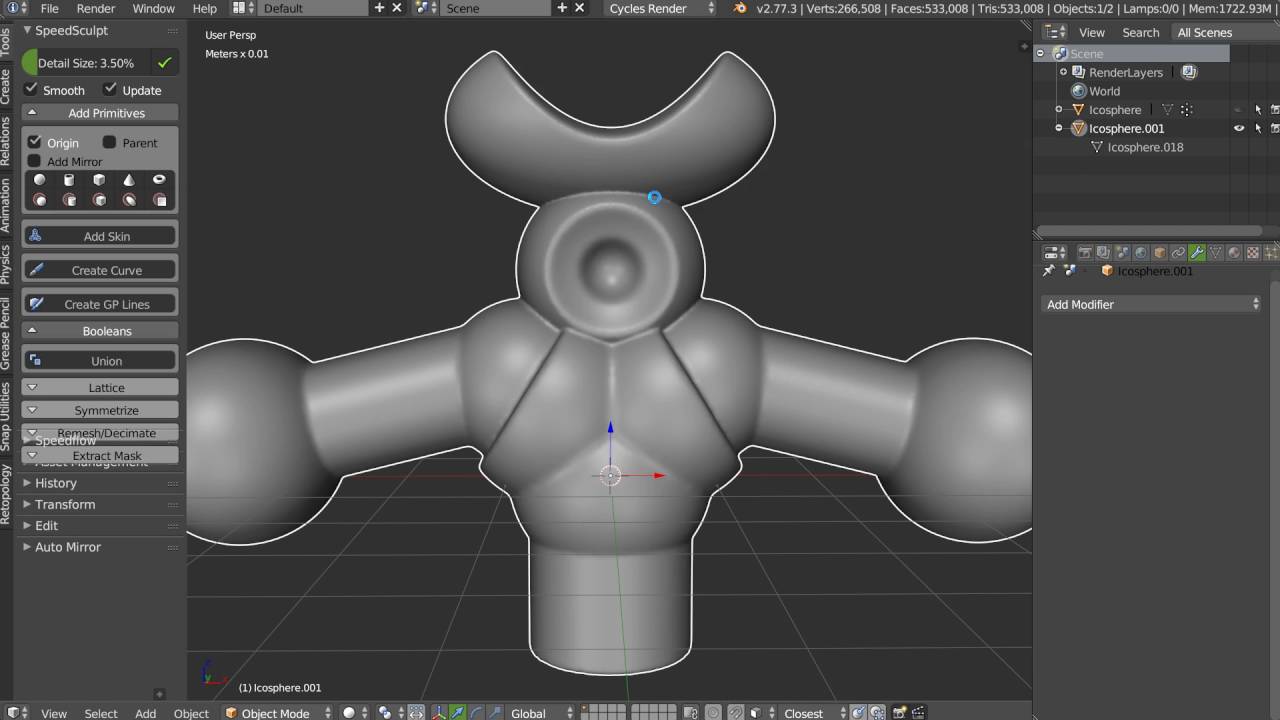Image resolution: width=1280 pixels, height=720 pixels.
Task: Click the Blender logo info editor icon
Action: click(x=14, y=8)
